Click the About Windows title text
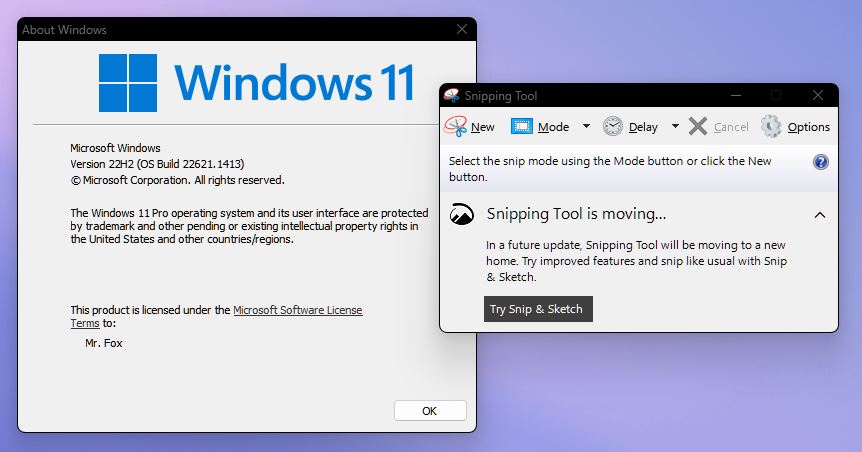The height and width of the screenshot is (452, 862). 64,30
